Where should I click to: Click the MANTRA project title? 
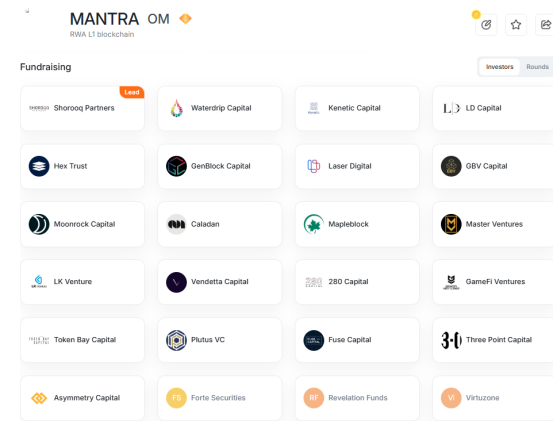pos(104,19)
